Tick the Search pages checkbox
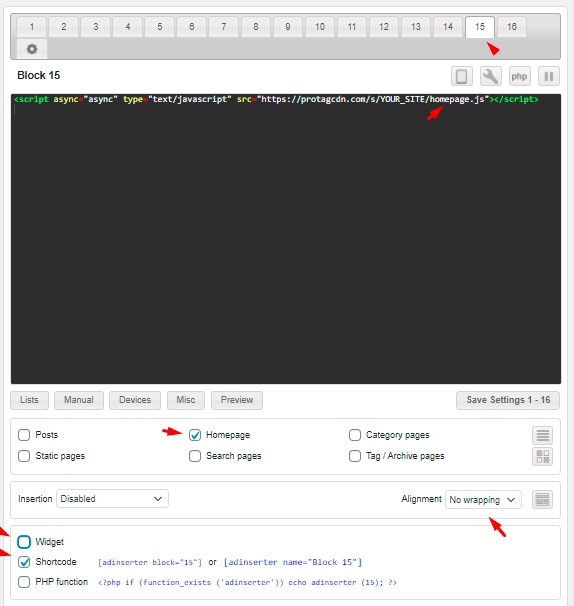574x606 pixels. [x=195, y=456]
